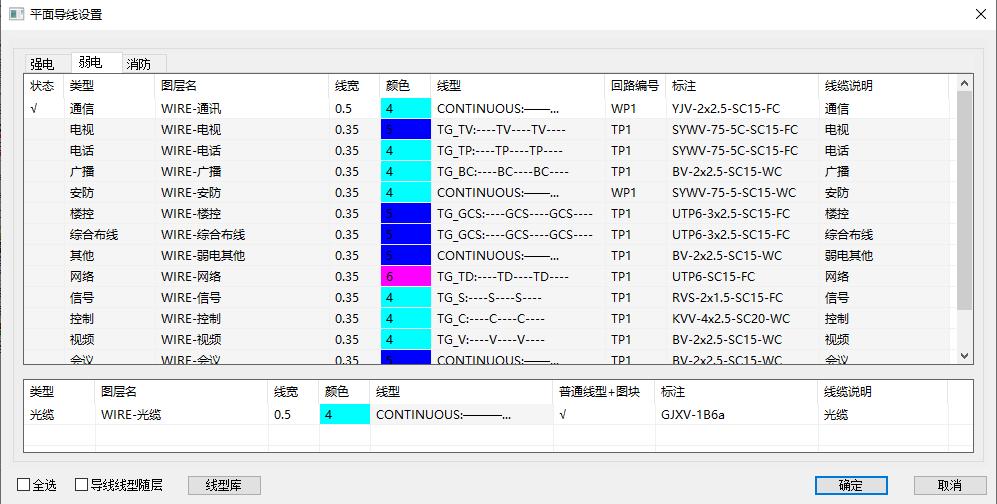Open the 线型库 linetype library

[x=225, y=485]
